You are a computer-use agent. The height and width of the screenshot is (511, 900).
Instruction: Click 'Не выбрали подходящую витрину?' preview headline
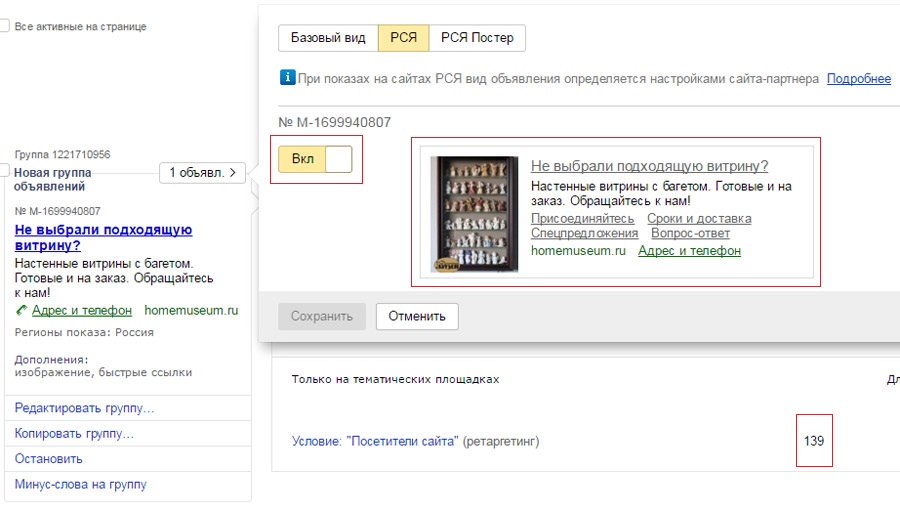(x=649, y=166)
